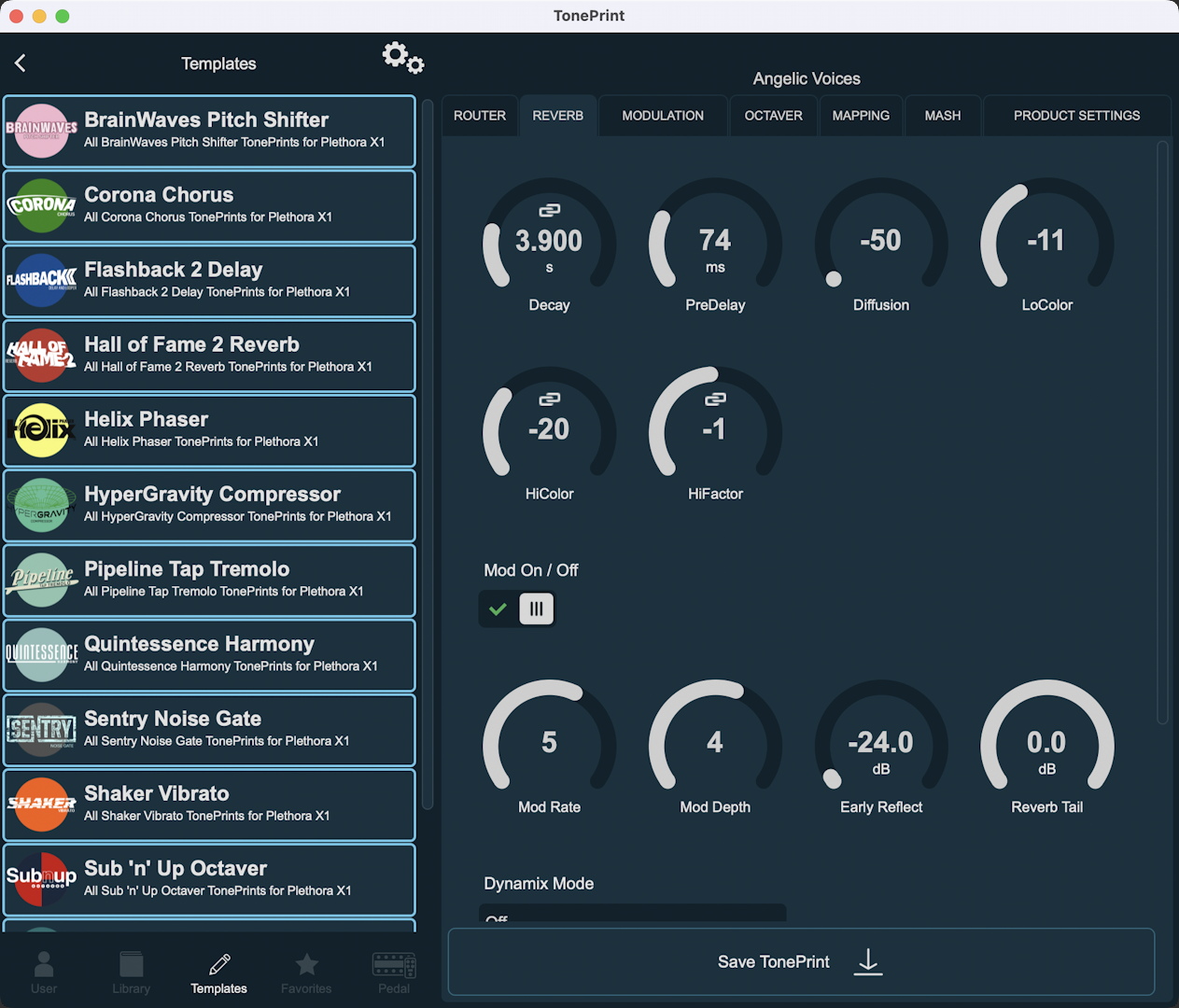This screenshot has width=1179, height=1008.
Task: Click the download arrow beside Save TonePrint
Action: pos(868,961)
